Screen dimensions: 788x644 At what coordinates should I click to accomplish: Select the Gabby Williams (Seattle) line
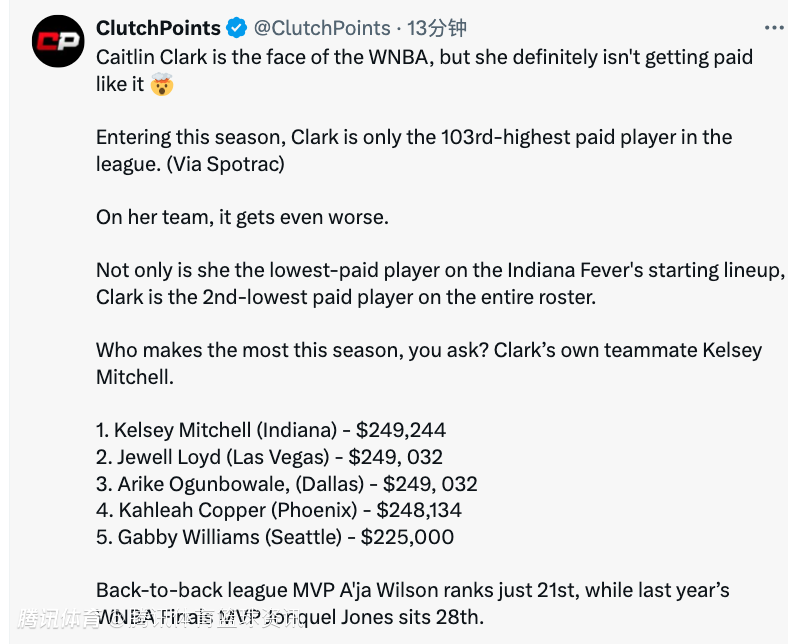tap(275, 537)
